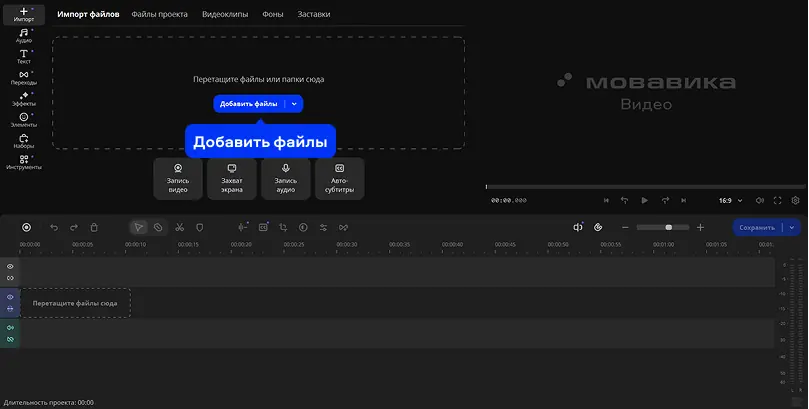The image size is (809, 409).
Task: Open the Переходы transitions section
Action: point(24,78)
